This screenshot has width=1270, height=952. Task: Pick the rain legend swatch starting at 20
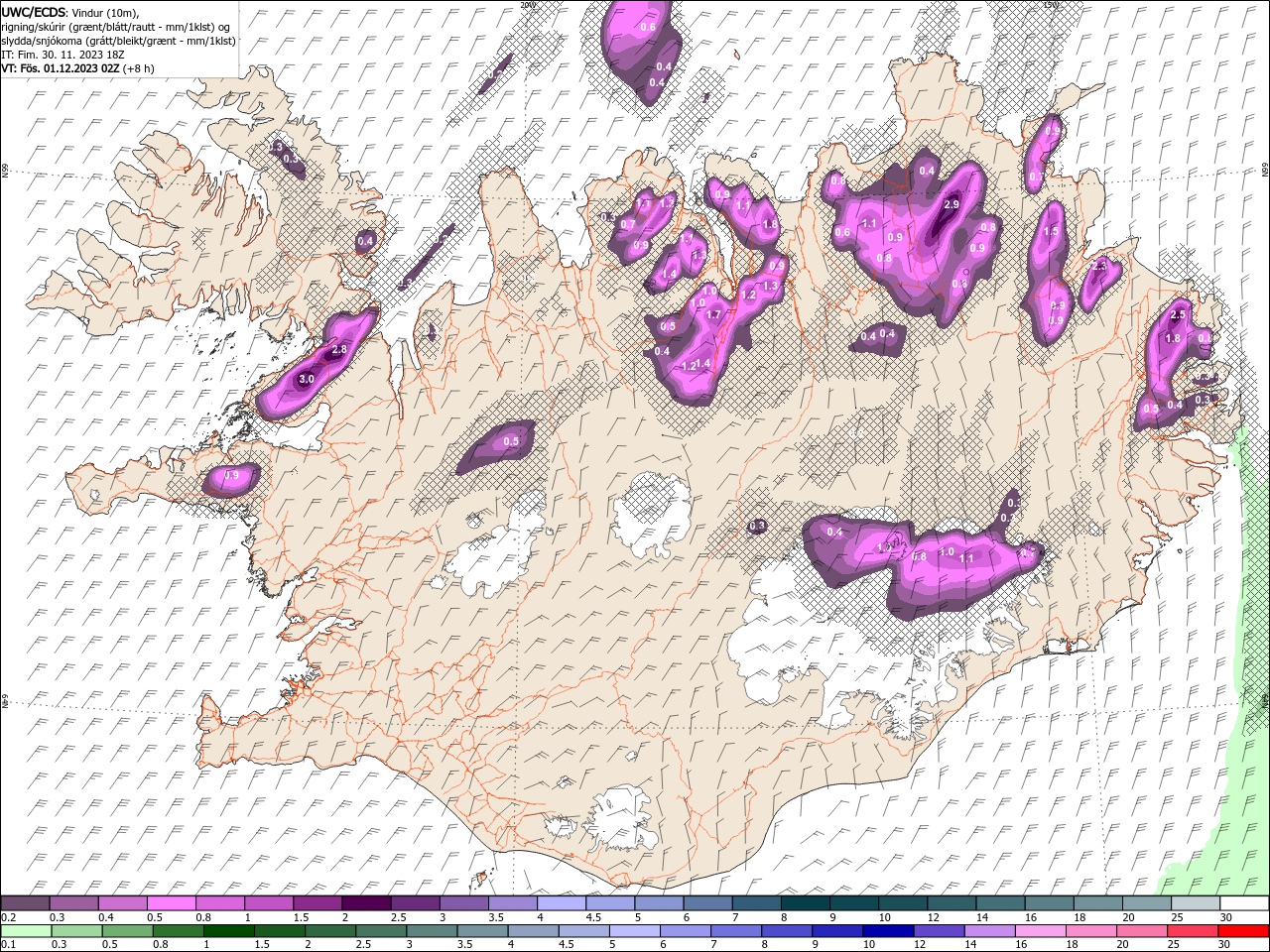click(x=1141, y=931)
